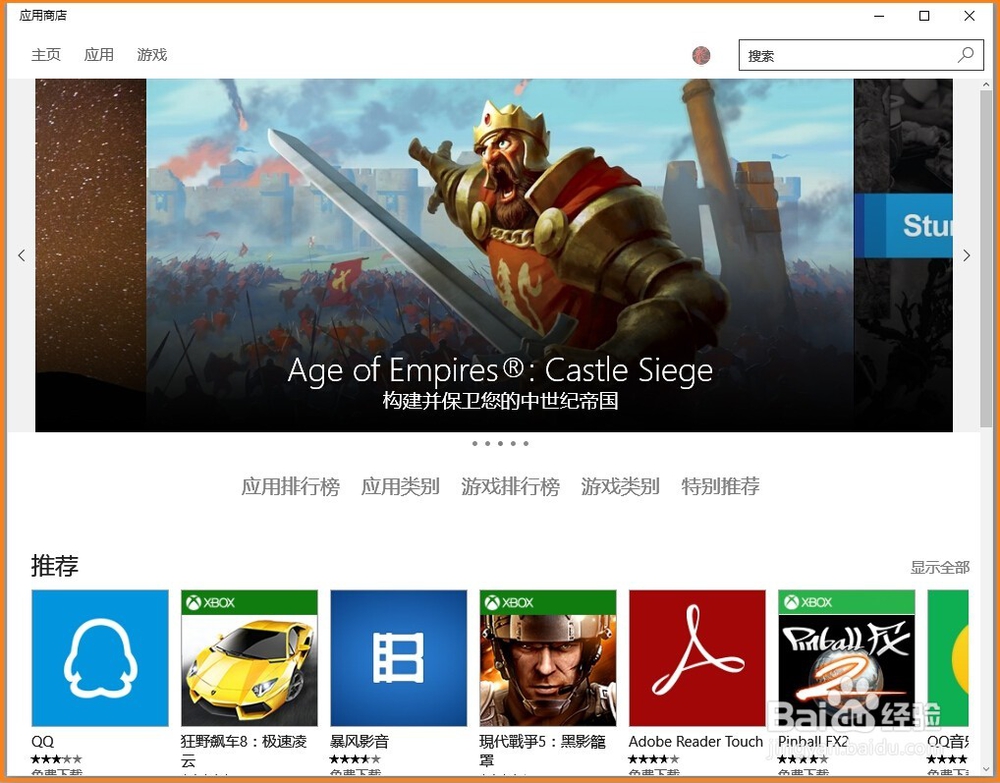Click the Pinball FX2 title text
Image resolution: width=1000 pixels, height=783 pixels.
click(813, 742)
